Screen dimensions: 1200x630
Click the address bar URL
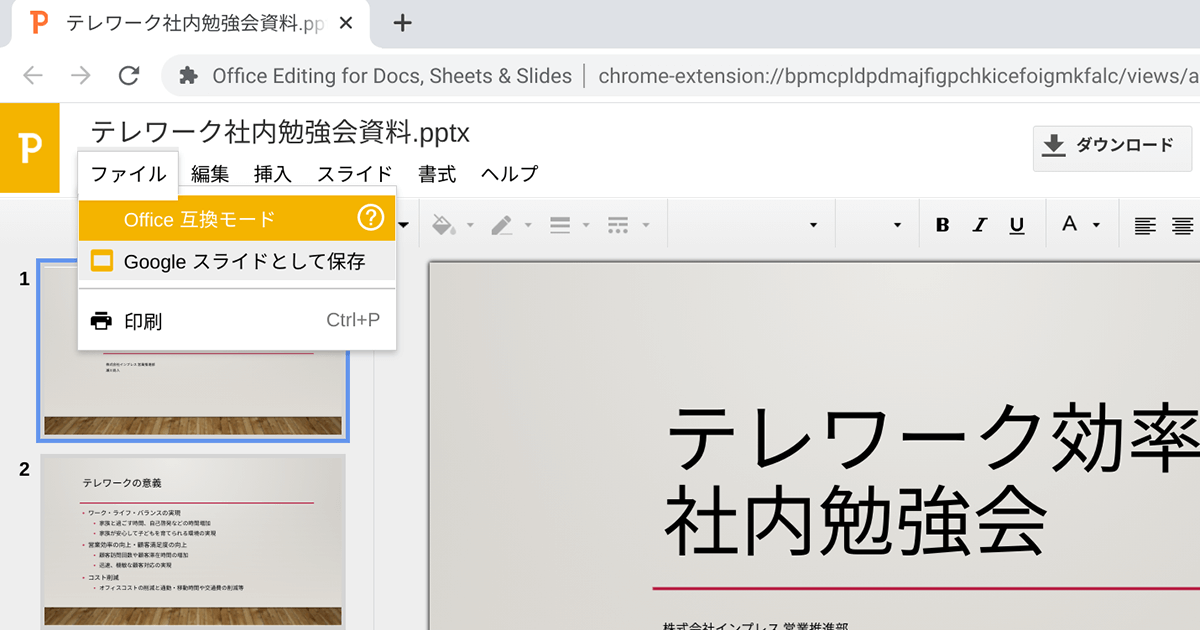[x=898, y=76]
